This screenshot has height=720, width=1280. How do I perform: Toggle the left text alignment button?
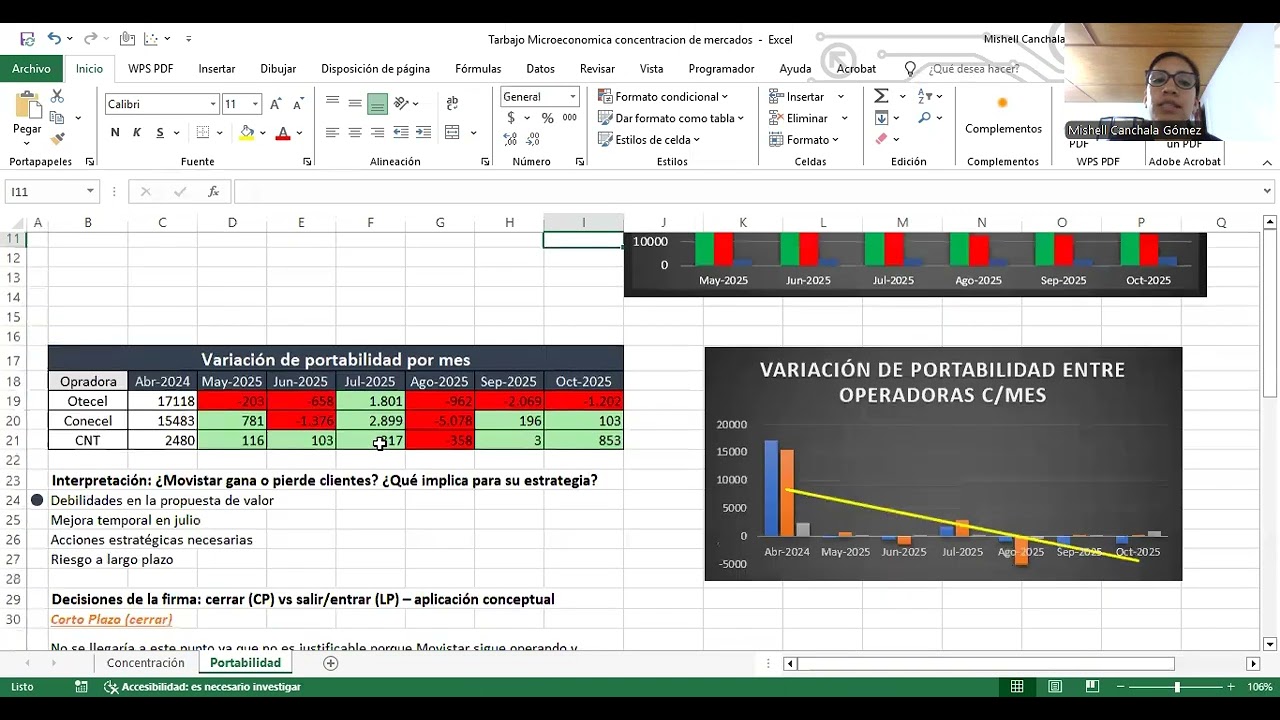pos(332,132)
